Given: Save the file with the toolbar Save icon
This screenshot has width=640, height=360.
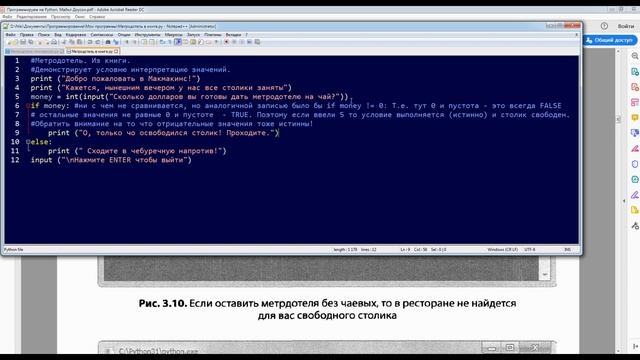Looking at the screenshot, I should 23,42.
